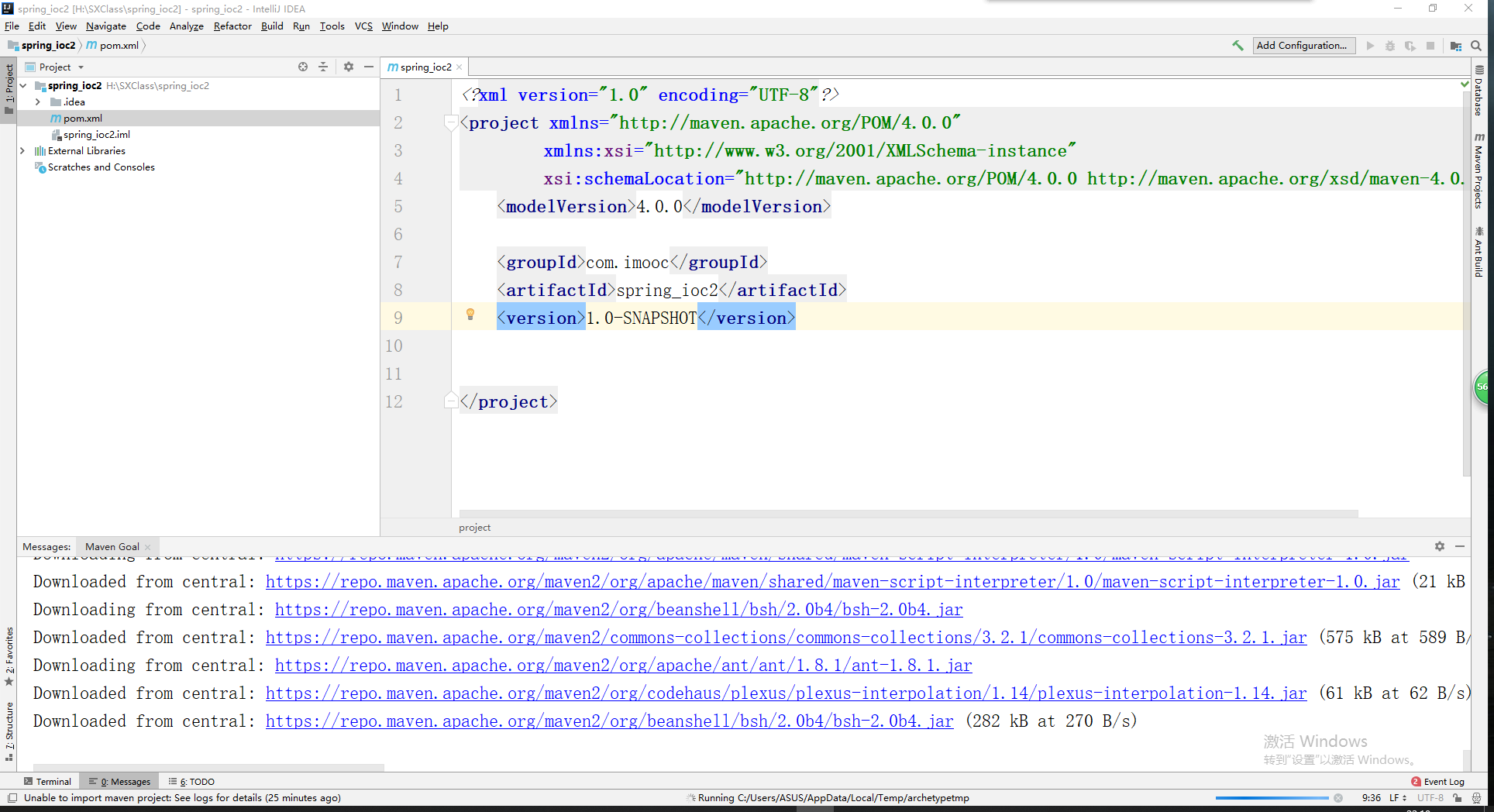Click the Messages panel horizontal scrollbar

coord(208,767)
